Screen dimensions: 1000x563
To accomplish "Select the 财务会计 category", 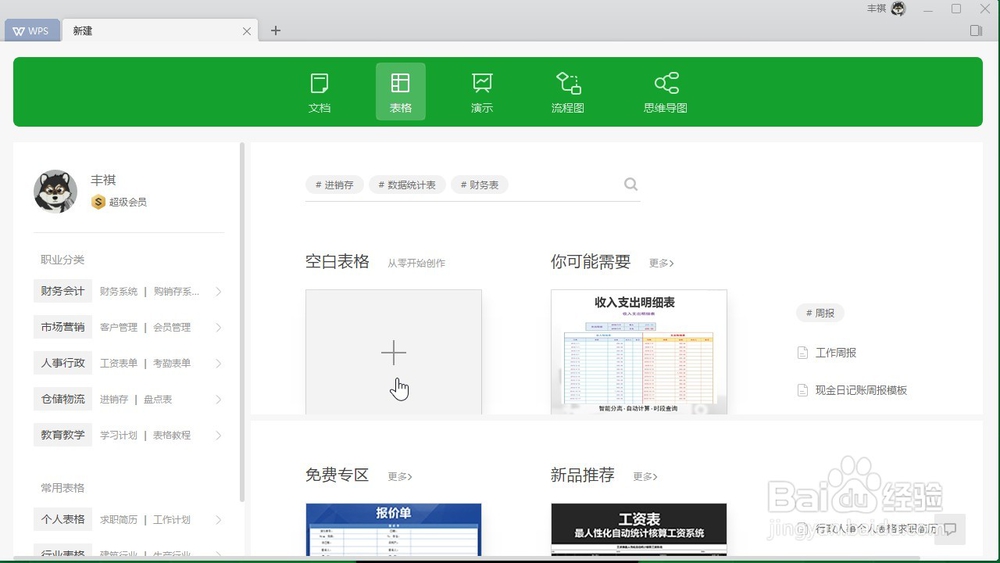I will pyautogui.click(x=62, y=291).
